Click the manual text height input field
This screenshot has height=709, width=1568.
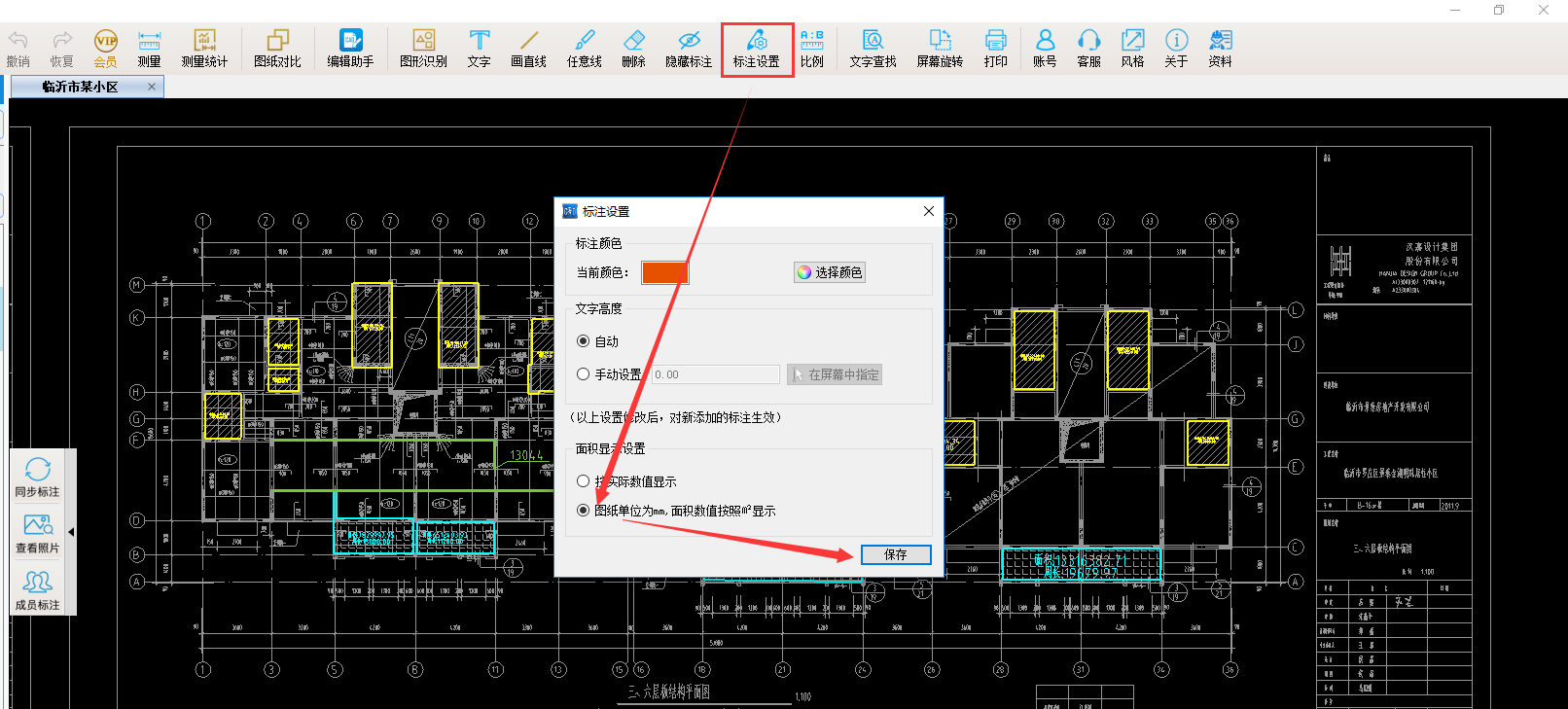pyautogui.click(x=716, y=374)
